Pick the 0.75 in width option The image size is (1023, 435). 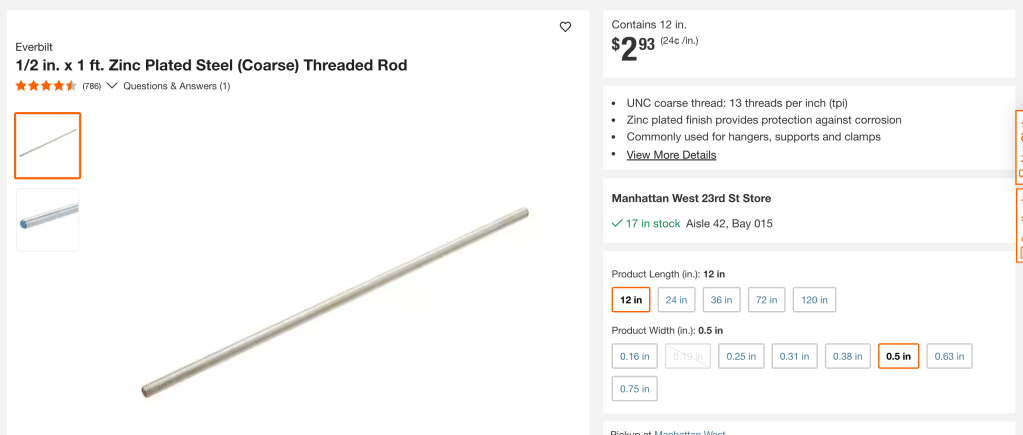coord(635,388)
